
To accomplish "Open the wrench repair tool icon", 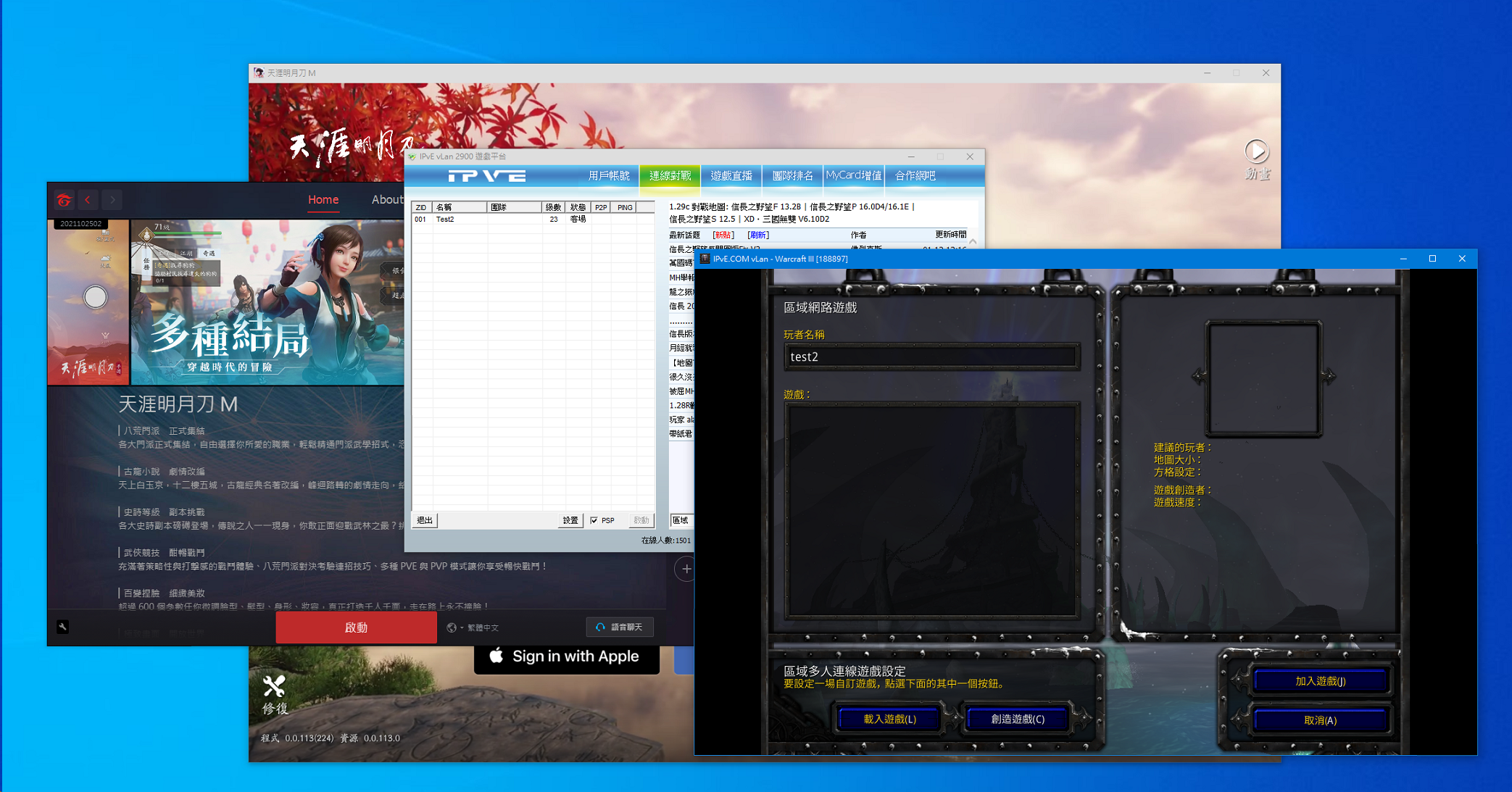I will click(x=63, y=627).
